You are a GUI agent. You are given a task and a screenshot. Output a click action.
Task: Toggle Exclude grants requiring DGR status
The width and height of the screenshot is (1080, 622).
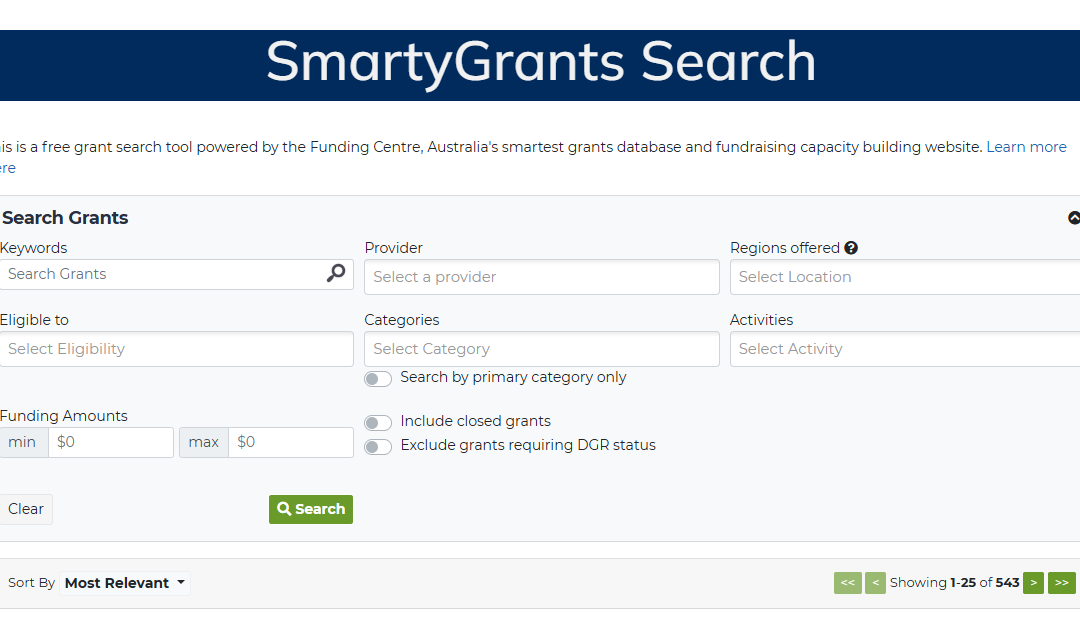(x=378, y=447)
